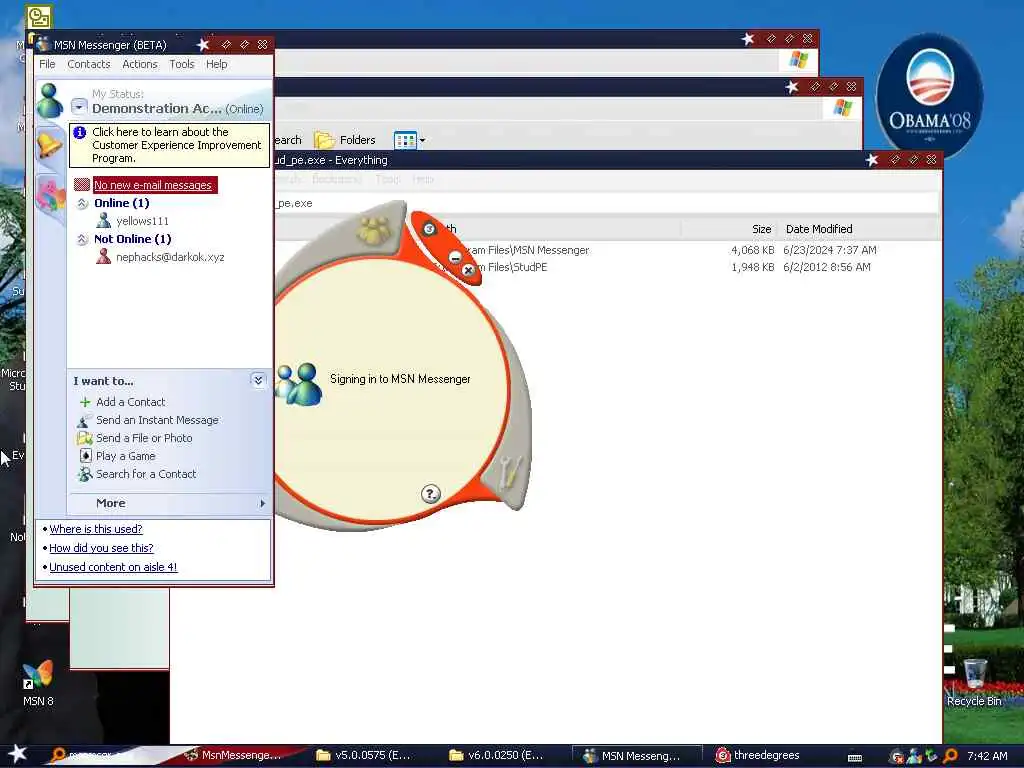Click the star Start button on taskbar

18,754
